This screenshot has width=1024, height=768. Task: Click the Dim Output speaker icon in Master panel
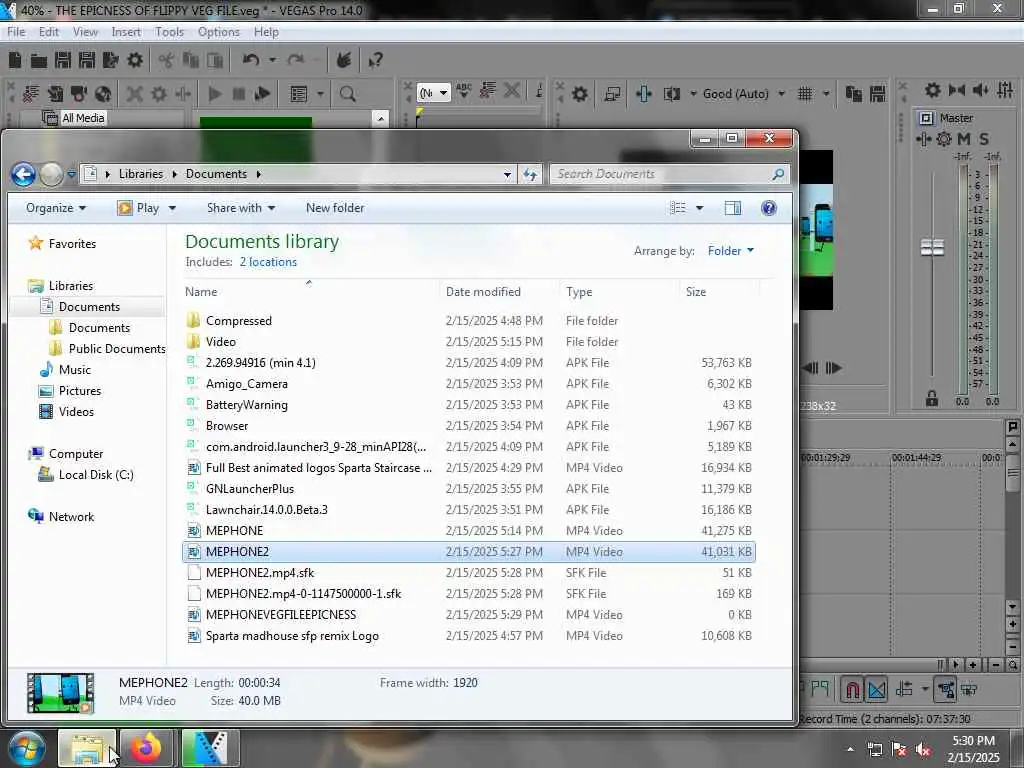(x=981, y=89)
